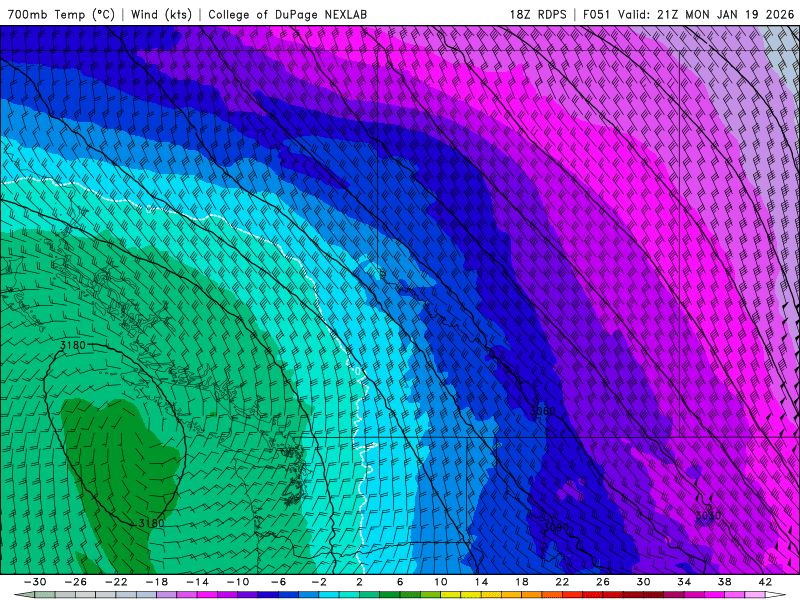Click the 3060 height contour label
This screenshot has height=600, width=800.
point(542,411)
